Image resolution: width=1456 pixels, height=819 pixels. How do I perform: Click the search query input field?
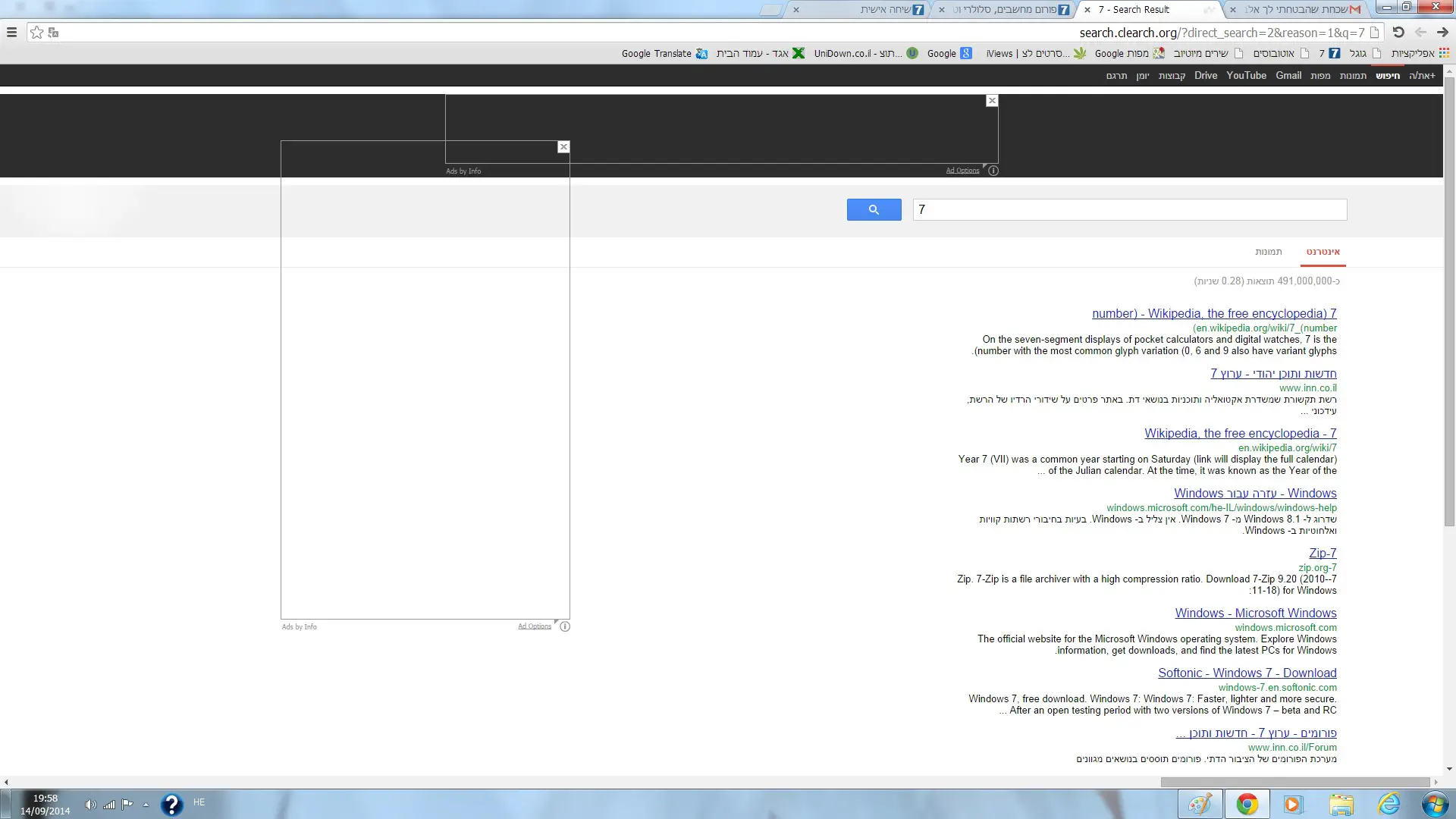[1130, 210]
